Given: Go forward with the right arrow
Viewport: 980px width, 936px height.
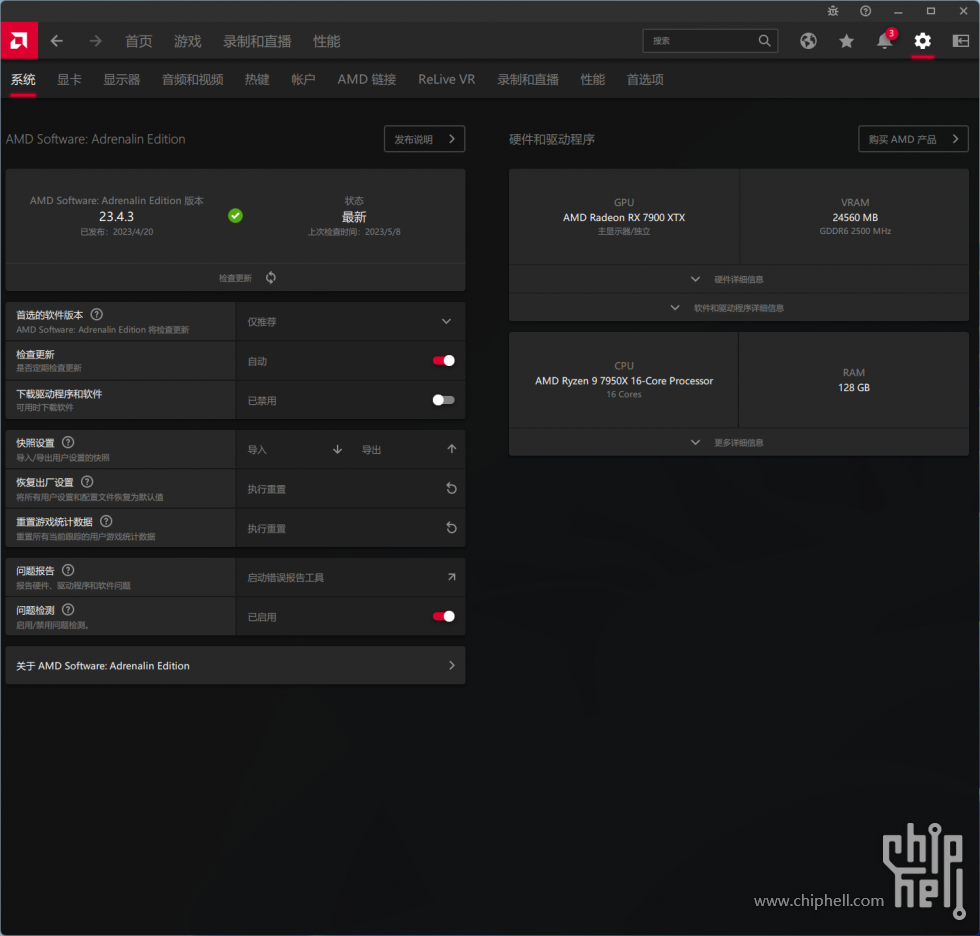Looking at the screenshot, I should [95, 41].
